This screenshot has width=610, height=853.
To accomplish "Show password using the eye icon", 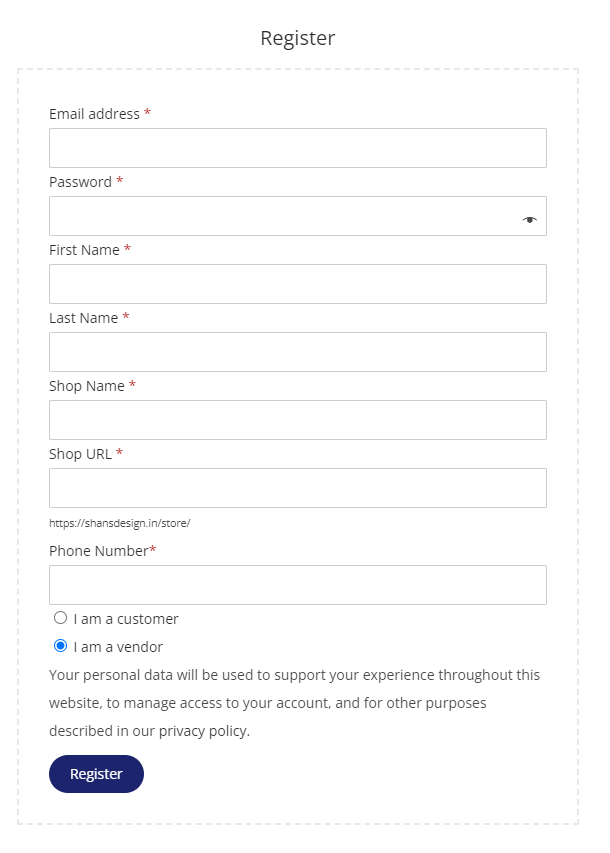I will coord(529,220).
